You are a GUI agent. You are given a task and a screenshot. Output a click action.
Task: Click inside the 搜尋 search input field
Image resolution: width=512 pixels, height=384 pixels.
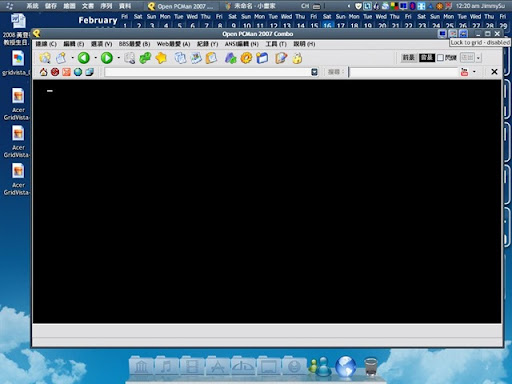pyautogui.click(x=403, y=72)
